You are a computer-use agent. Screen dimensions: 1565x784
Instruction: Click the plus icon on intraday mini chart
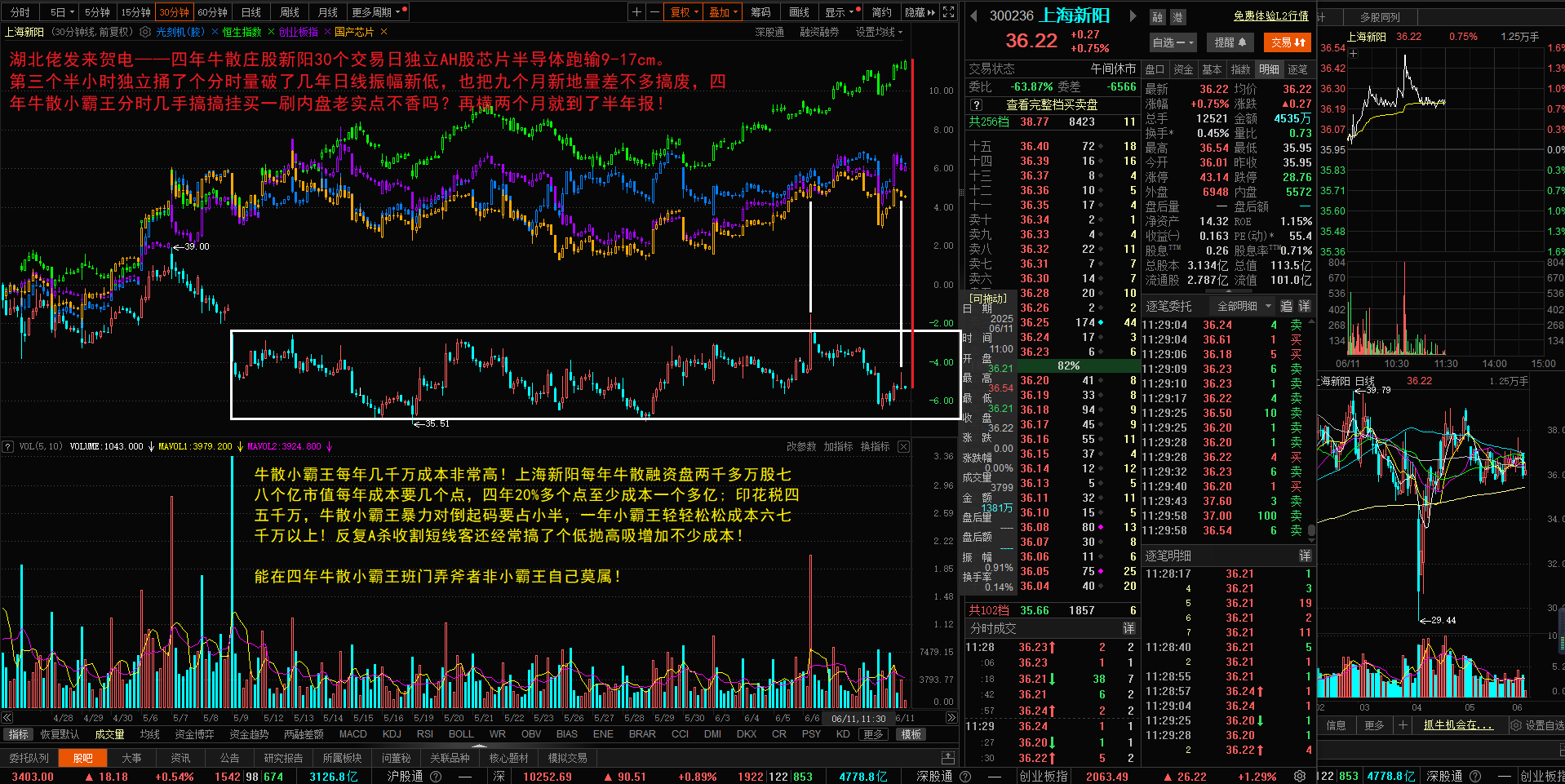coord(1353,54)
